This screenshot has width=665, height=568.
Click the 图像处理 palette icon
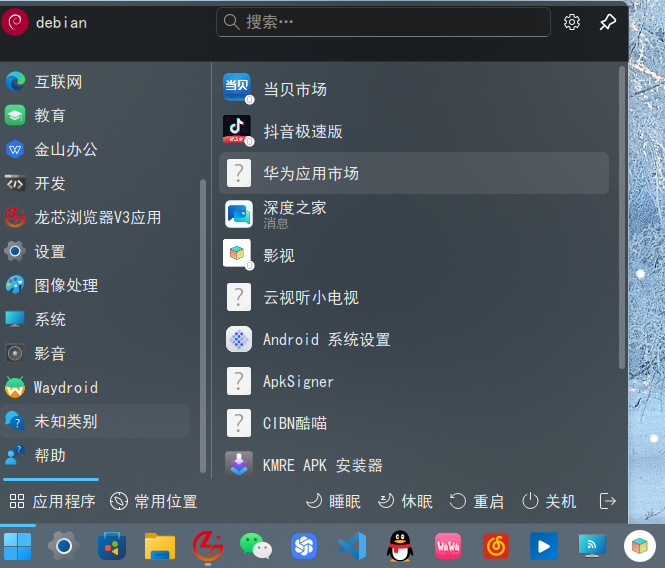point(15,285)
